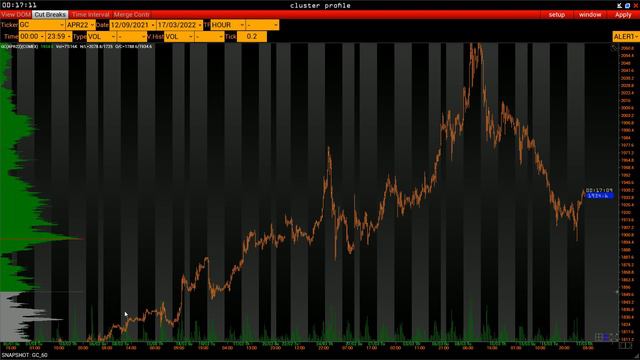This screenshot has width=640, height=360.
Task: Open the start date picker 12/09/2021
Action: click(x=133, y=25)
